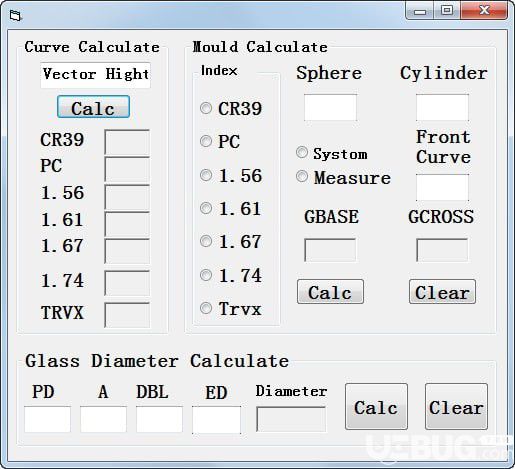
Task: Click the application icon in the title bar
Action: (15, 15)
